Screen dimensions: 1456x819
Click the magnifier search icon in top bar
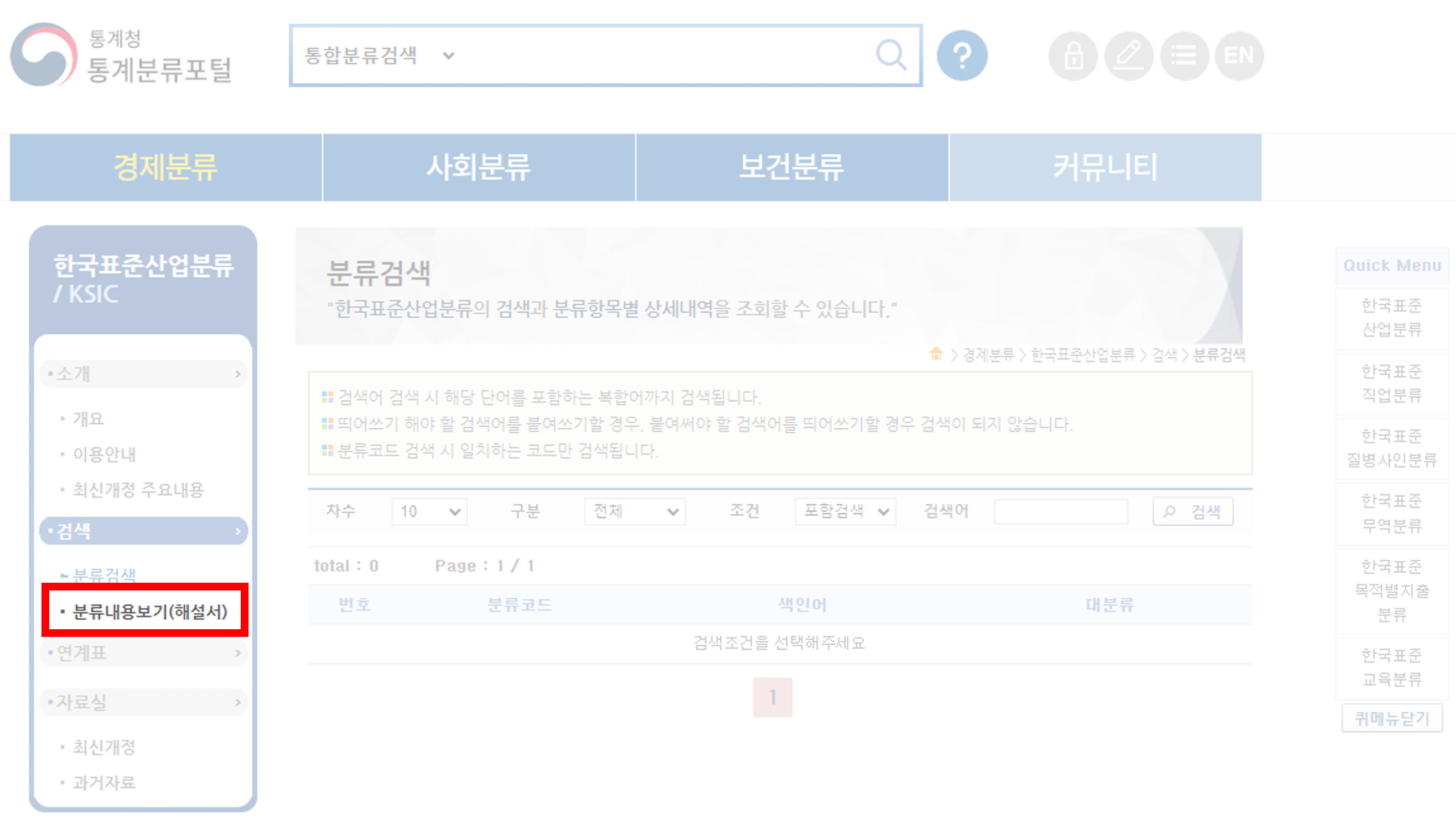pos(891,55)
